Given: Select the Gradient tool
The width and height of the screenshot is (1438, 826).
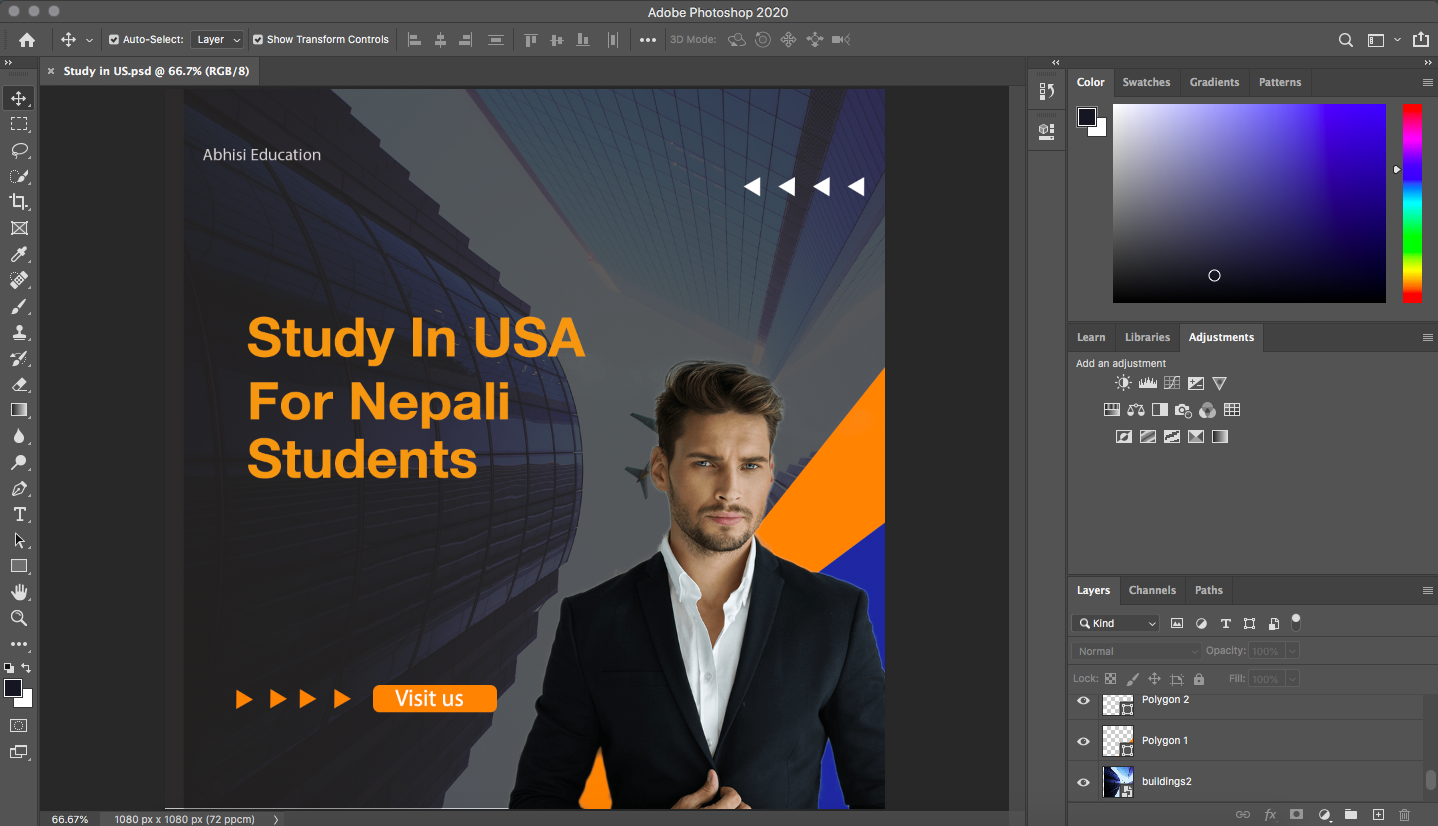Looking at the screenshot, I should pyautogui.click(x=18, y=409).
